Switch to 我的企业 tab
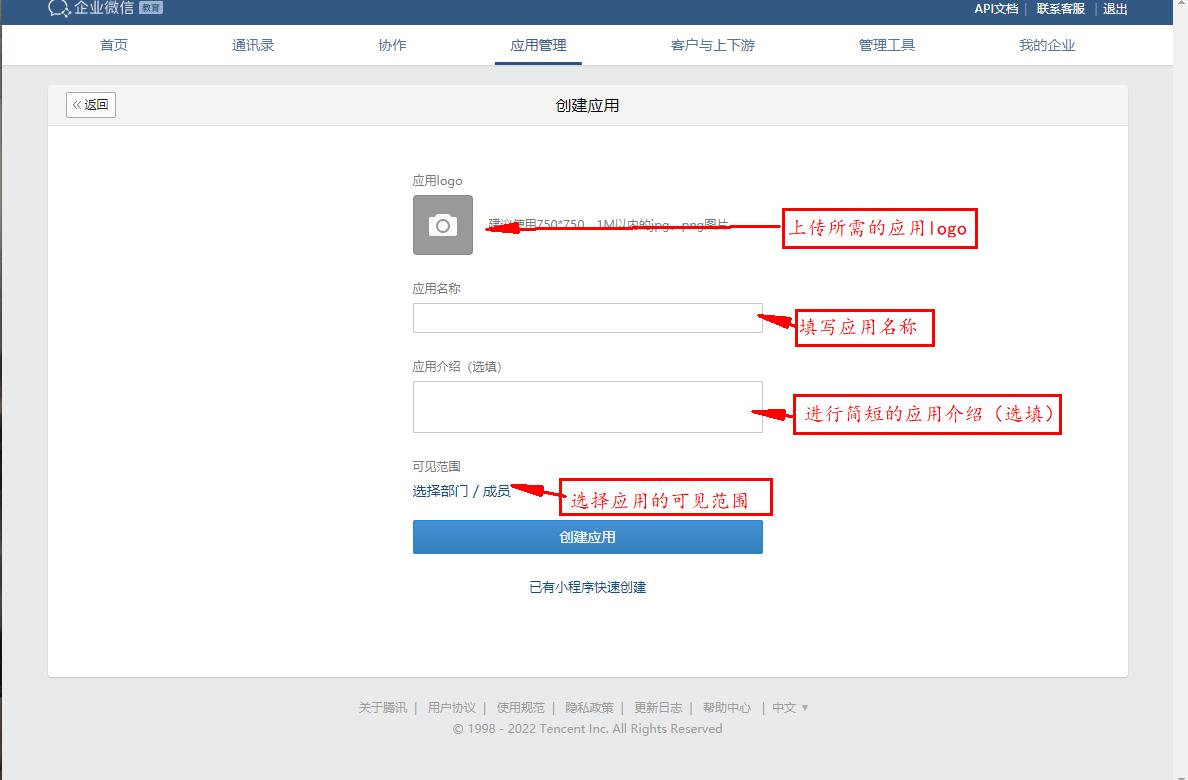1188x780 pixels. pyautogui.click(x=1046, y=45)
